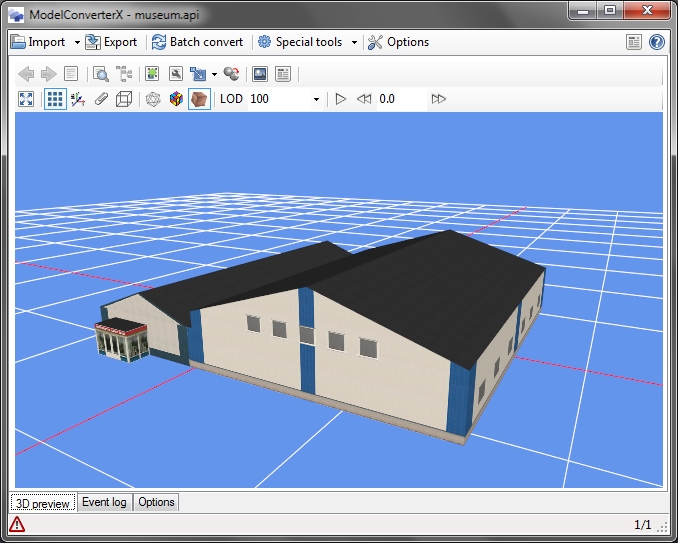Click the hierarchy editor tree icon

(124, 74)
